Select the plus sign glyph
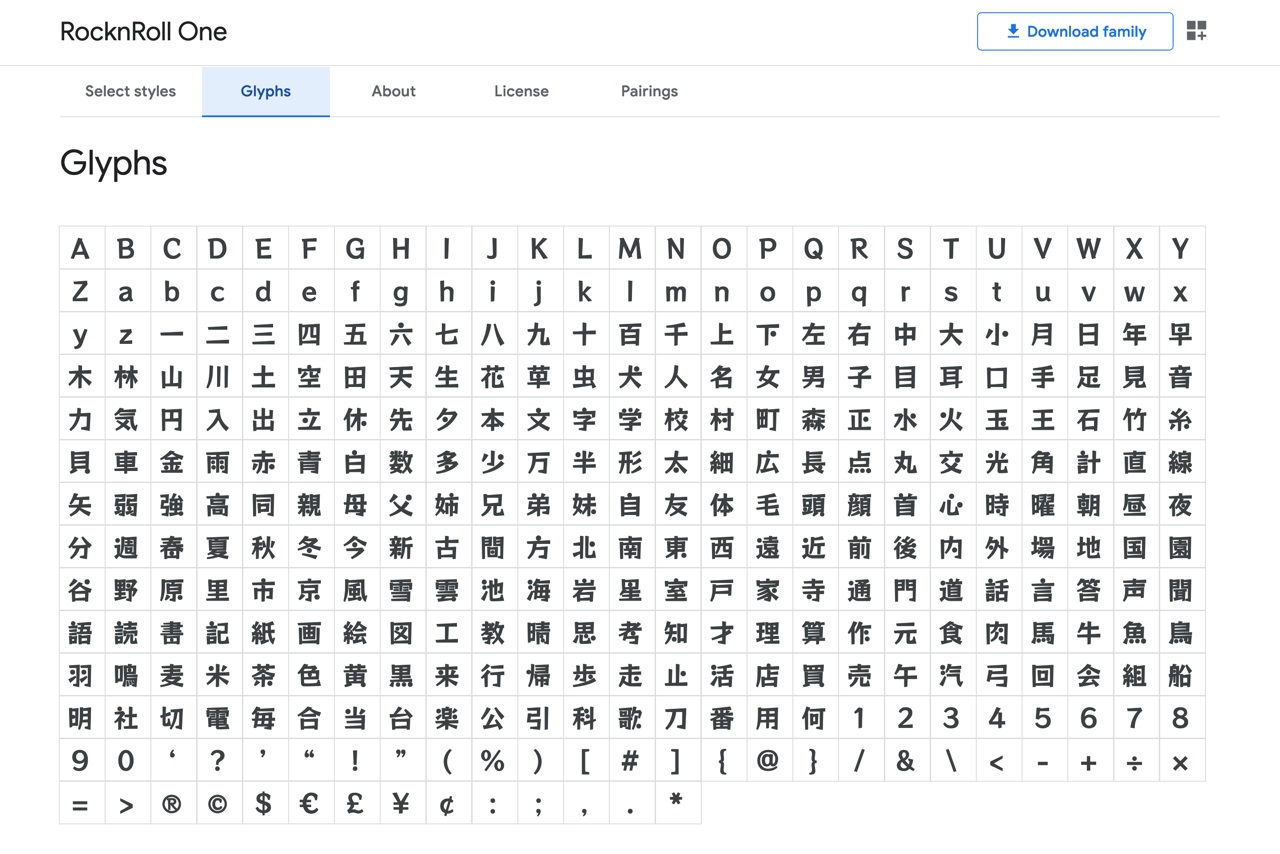The image size is (1280, 854). tap(1088, 760)
